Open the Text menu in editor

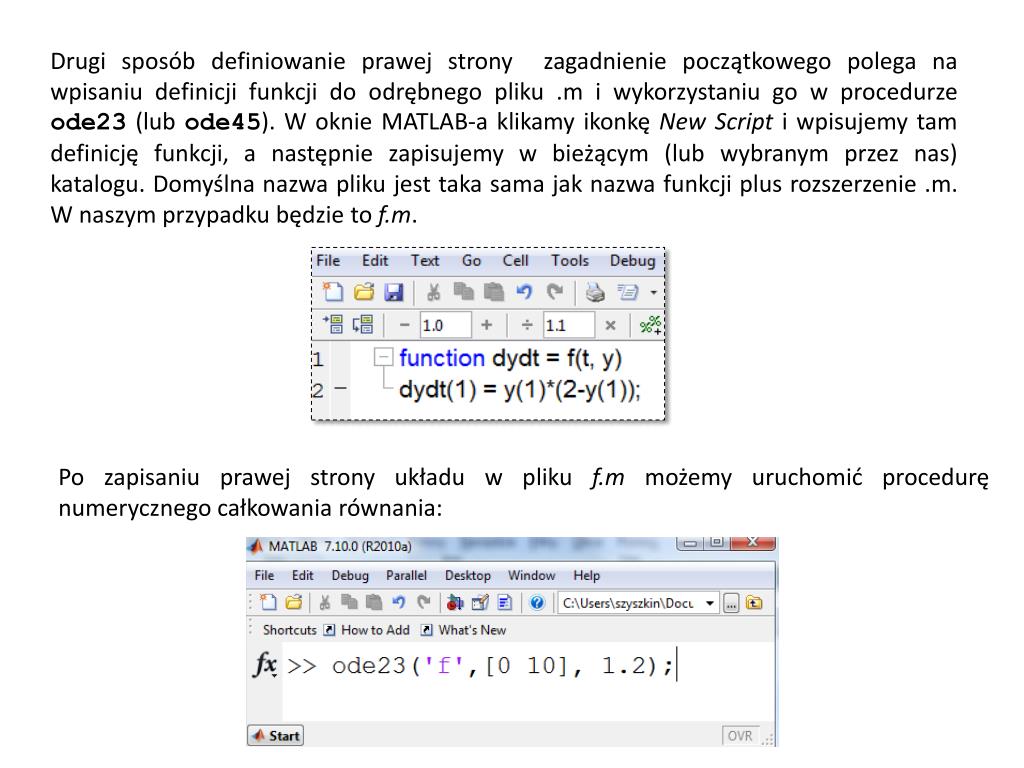[x=424, y=261]
